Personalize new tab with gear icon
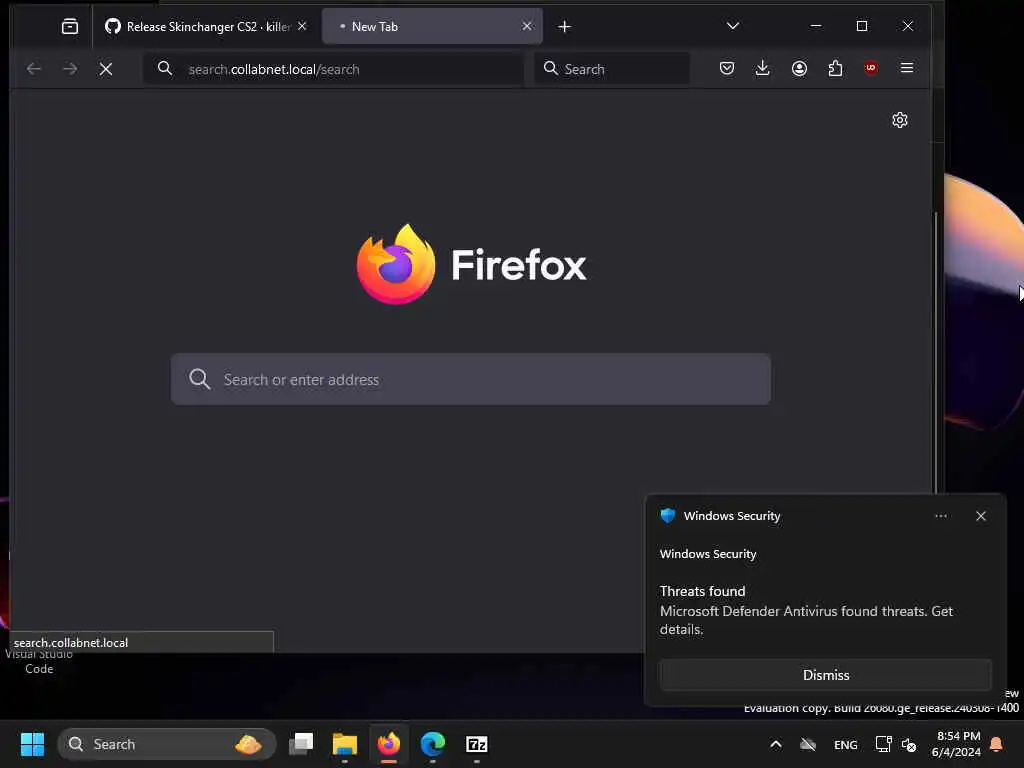 tap(900, 120)
